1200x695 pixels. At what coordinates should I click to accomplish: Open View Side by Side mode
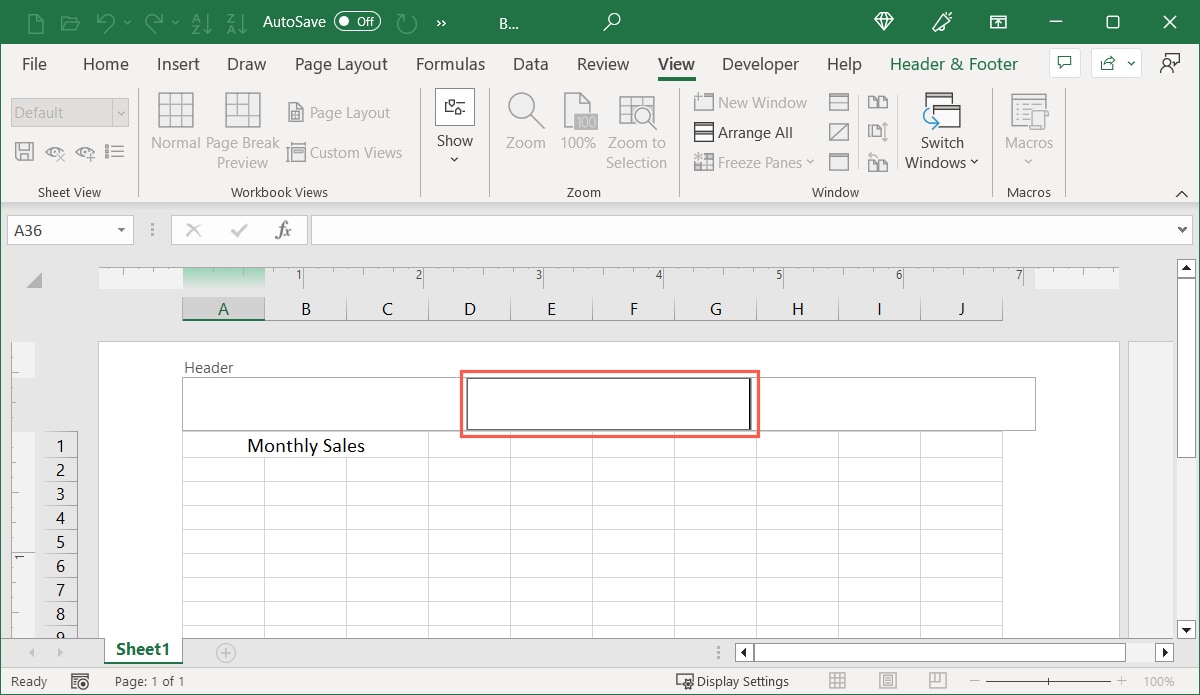[x=878, y=101]
